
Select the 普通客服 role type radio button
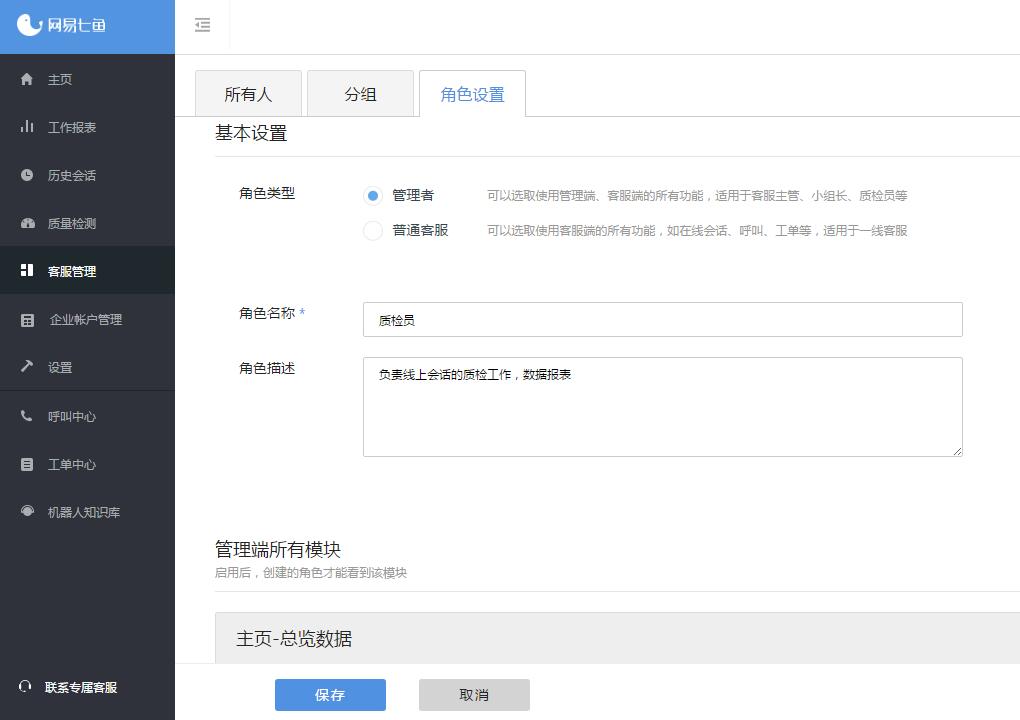click(x=373, y=230)
